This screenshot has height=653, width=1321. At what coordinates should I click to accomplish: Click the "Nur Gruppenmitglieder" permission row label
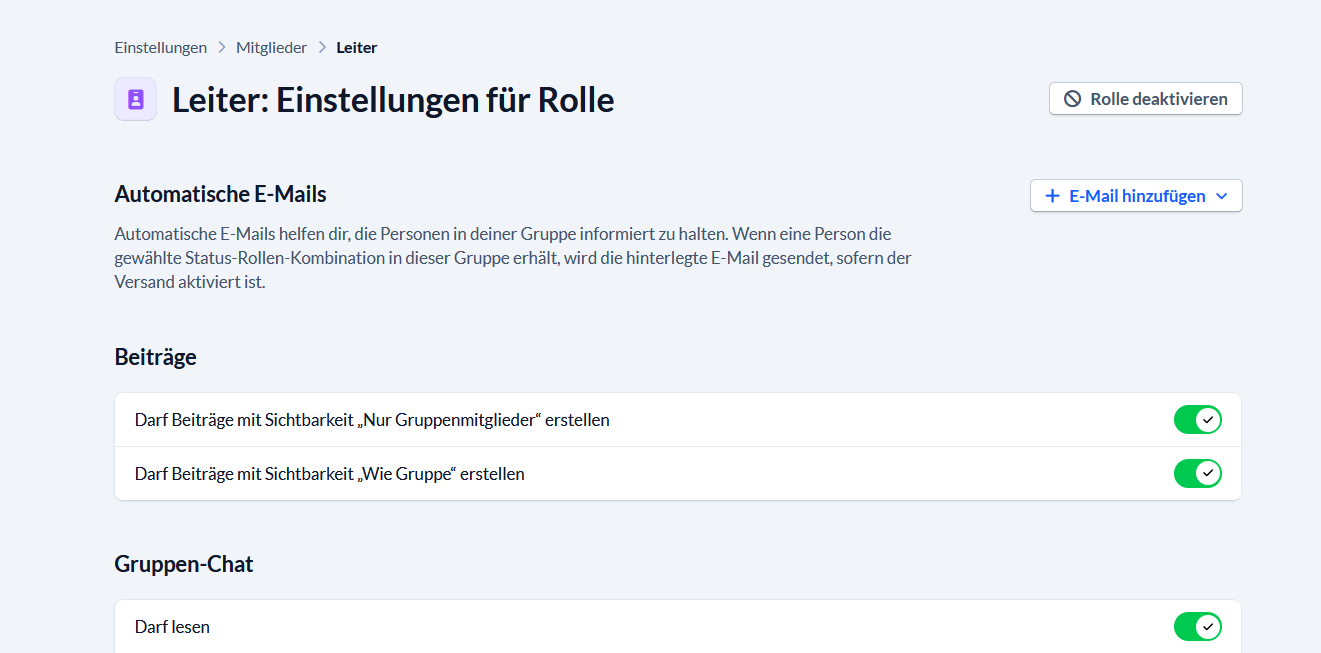click(x=372, y=420)
